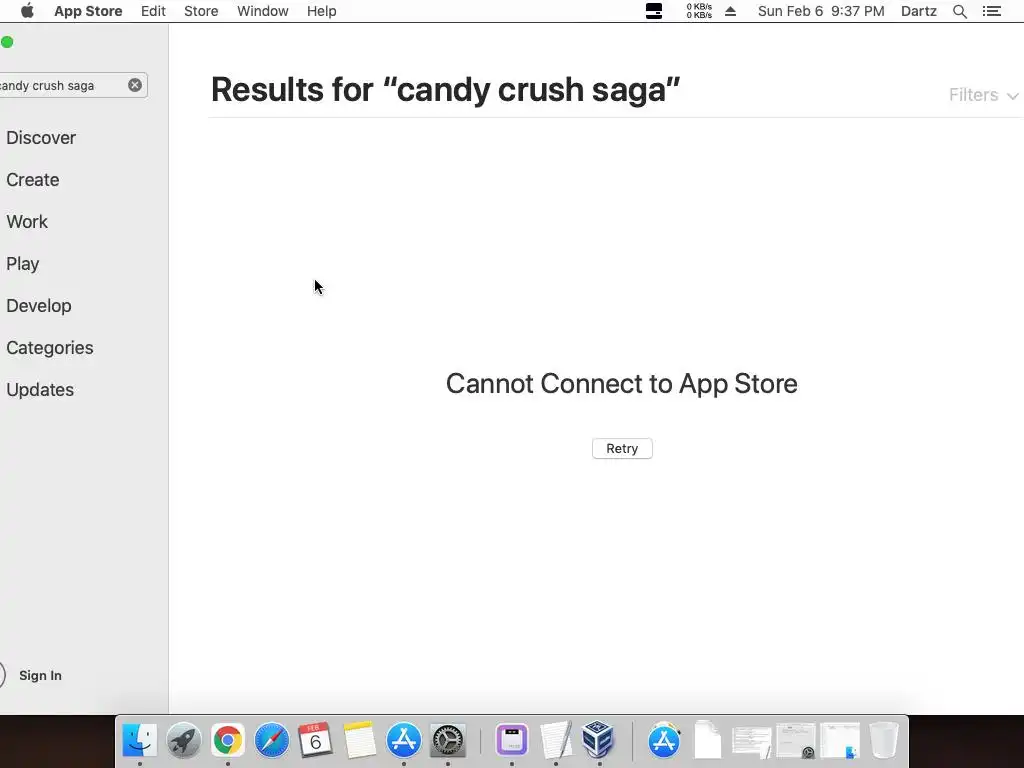This screenshot has width=1024, height=768.
Task: Open Launchpad rocket icon in dock
Action: 184,740
